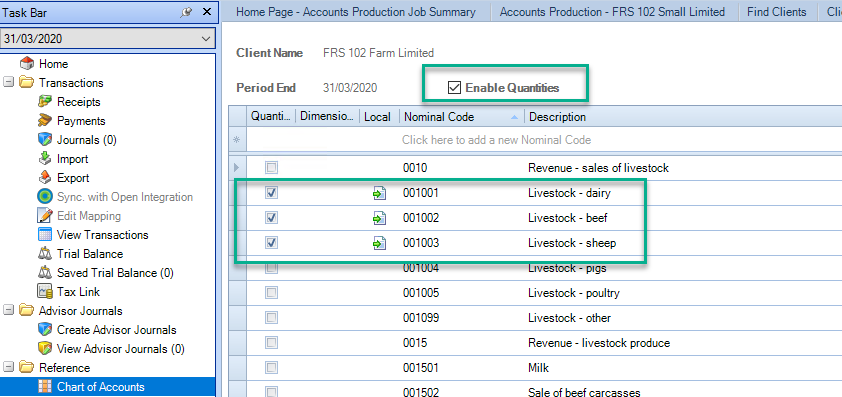The image size is (842, 397).
Task: Click the Saved Trial Balance icon
Action: [45, 273]
